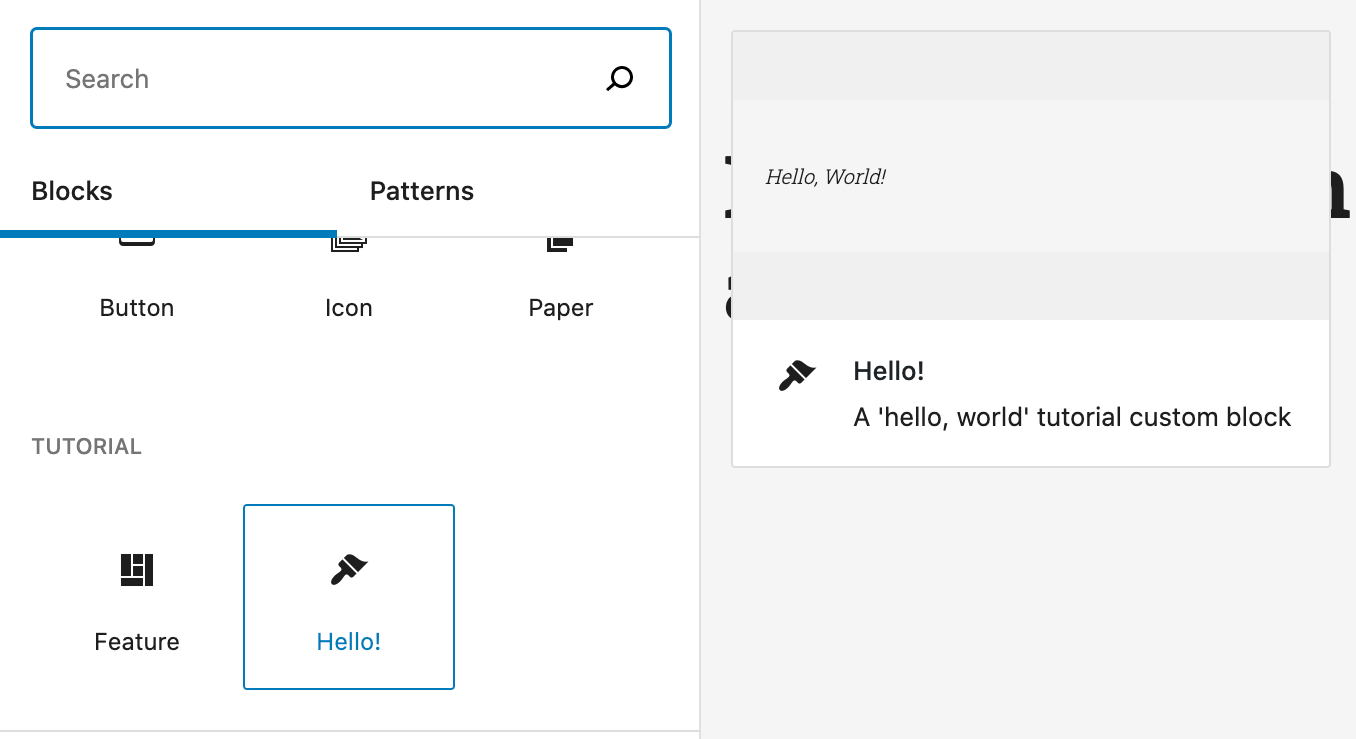This screenshot has width=1356, height=739.
Task: Click the blue underline beneath Blocks tab
Action: 168,234
